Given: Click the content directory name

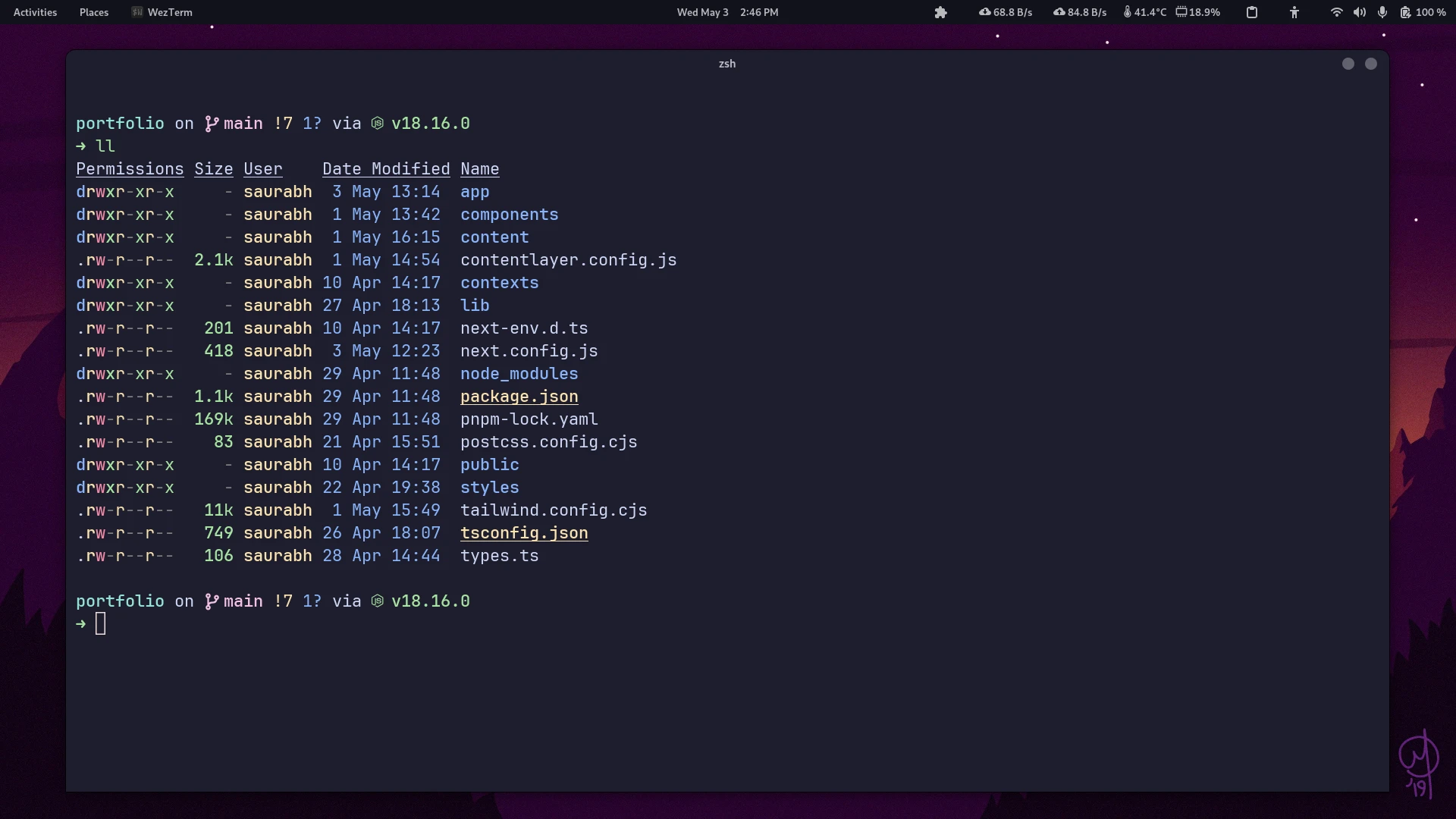Looking at the screenshot, I should click(494, 237).
